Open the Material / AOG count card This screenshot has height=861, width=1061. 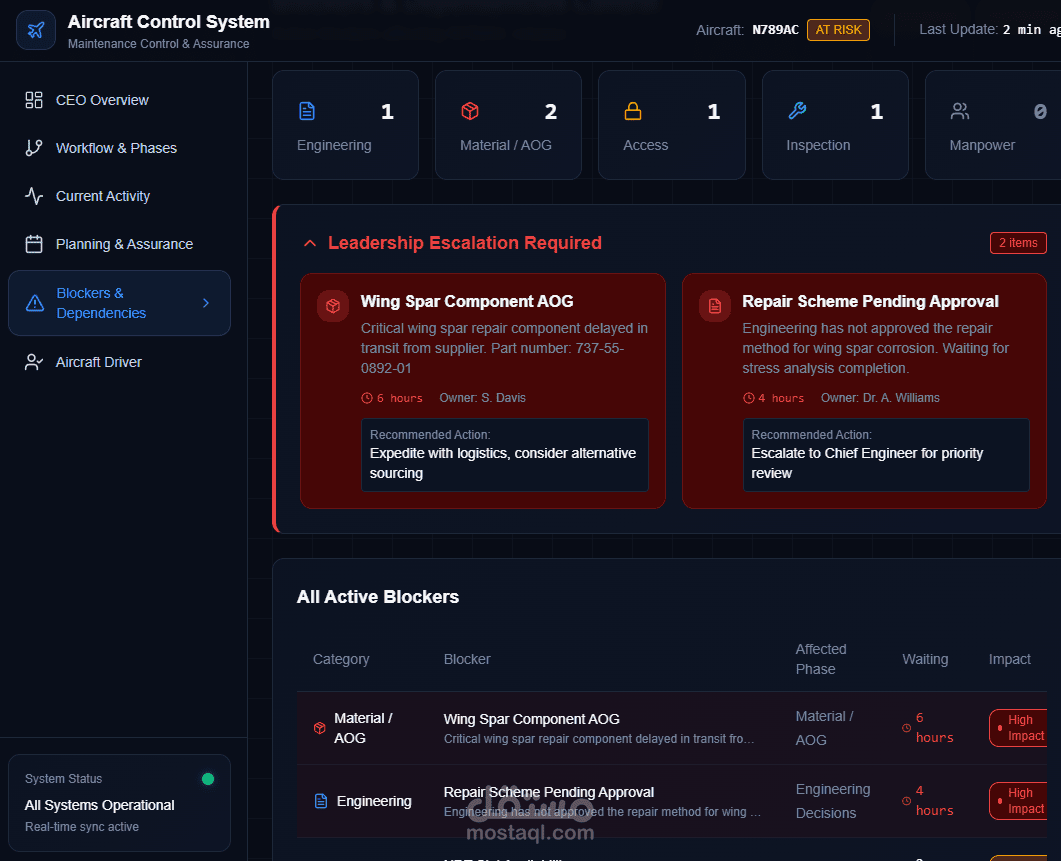(509, 125)
